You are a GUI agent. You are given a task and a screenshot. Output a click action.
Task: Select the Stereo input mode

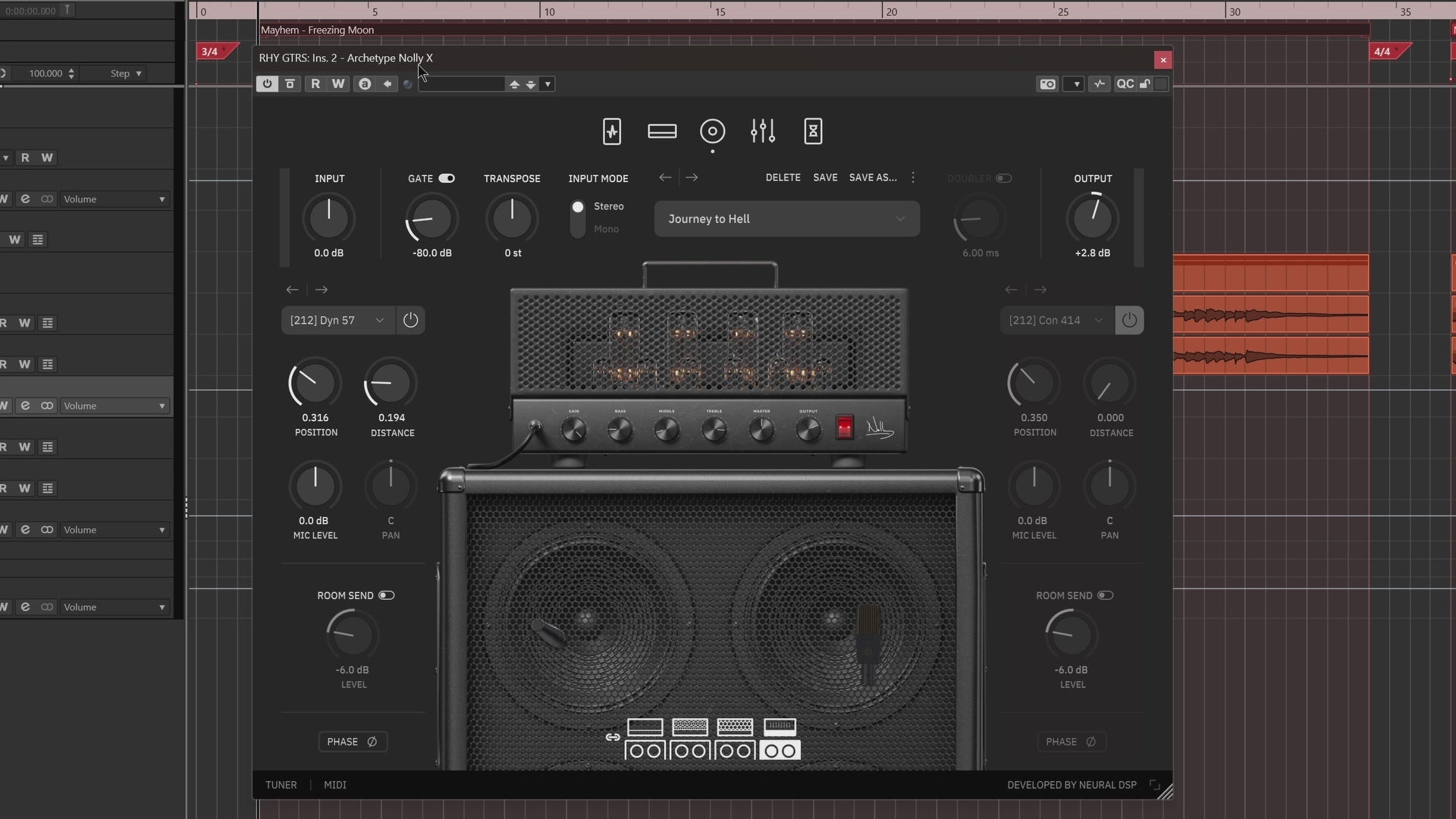598,206
